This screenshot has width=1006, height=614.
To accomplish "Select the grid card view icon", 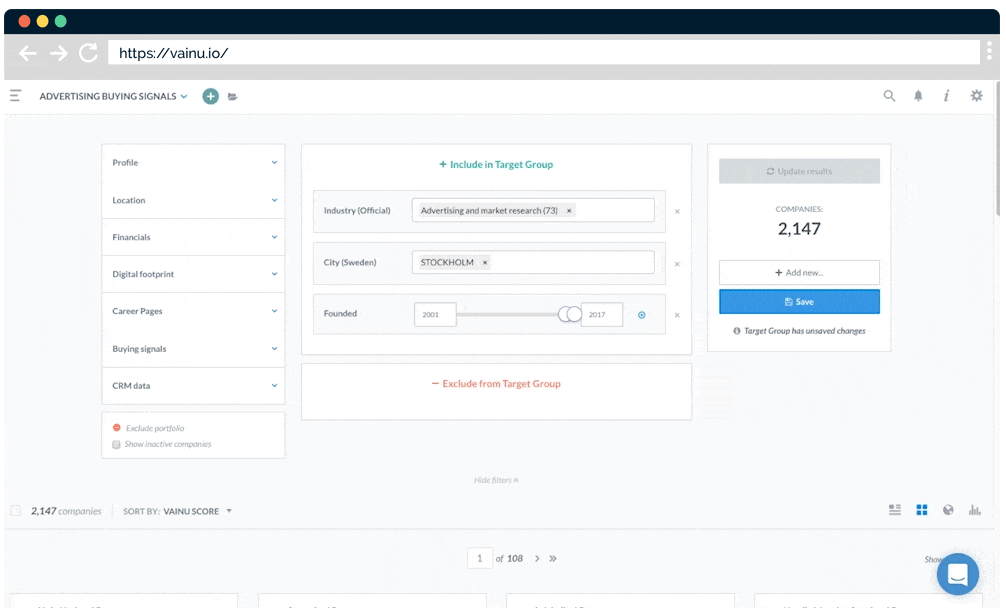I will point(922,510).
